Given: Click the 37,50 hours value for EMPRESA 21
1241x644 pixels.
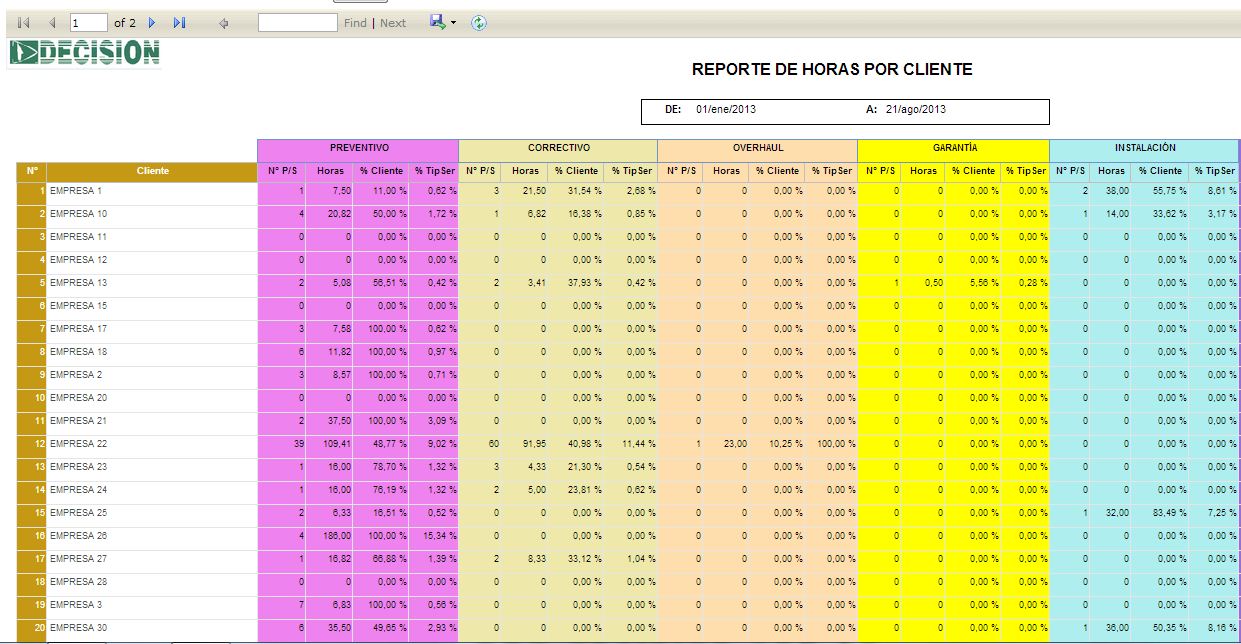Looking at the screenshot, I should point(340,421).
